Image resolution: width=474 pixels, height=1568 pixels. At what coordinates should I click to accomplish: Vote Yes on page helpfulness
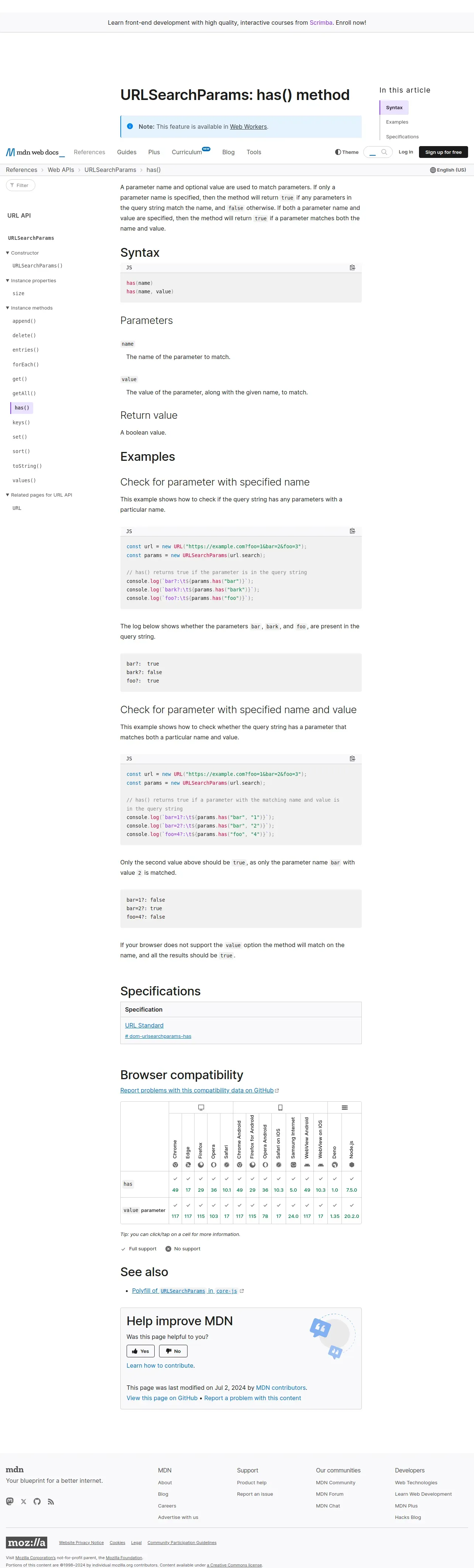point(141,1351)
